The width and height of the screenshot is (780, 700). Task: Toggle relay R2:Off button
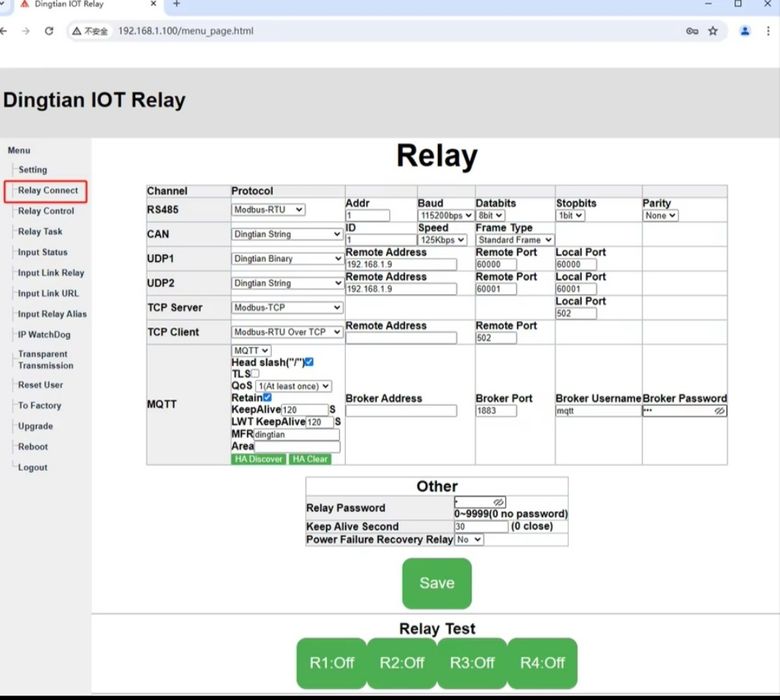[x=402, y=663]
